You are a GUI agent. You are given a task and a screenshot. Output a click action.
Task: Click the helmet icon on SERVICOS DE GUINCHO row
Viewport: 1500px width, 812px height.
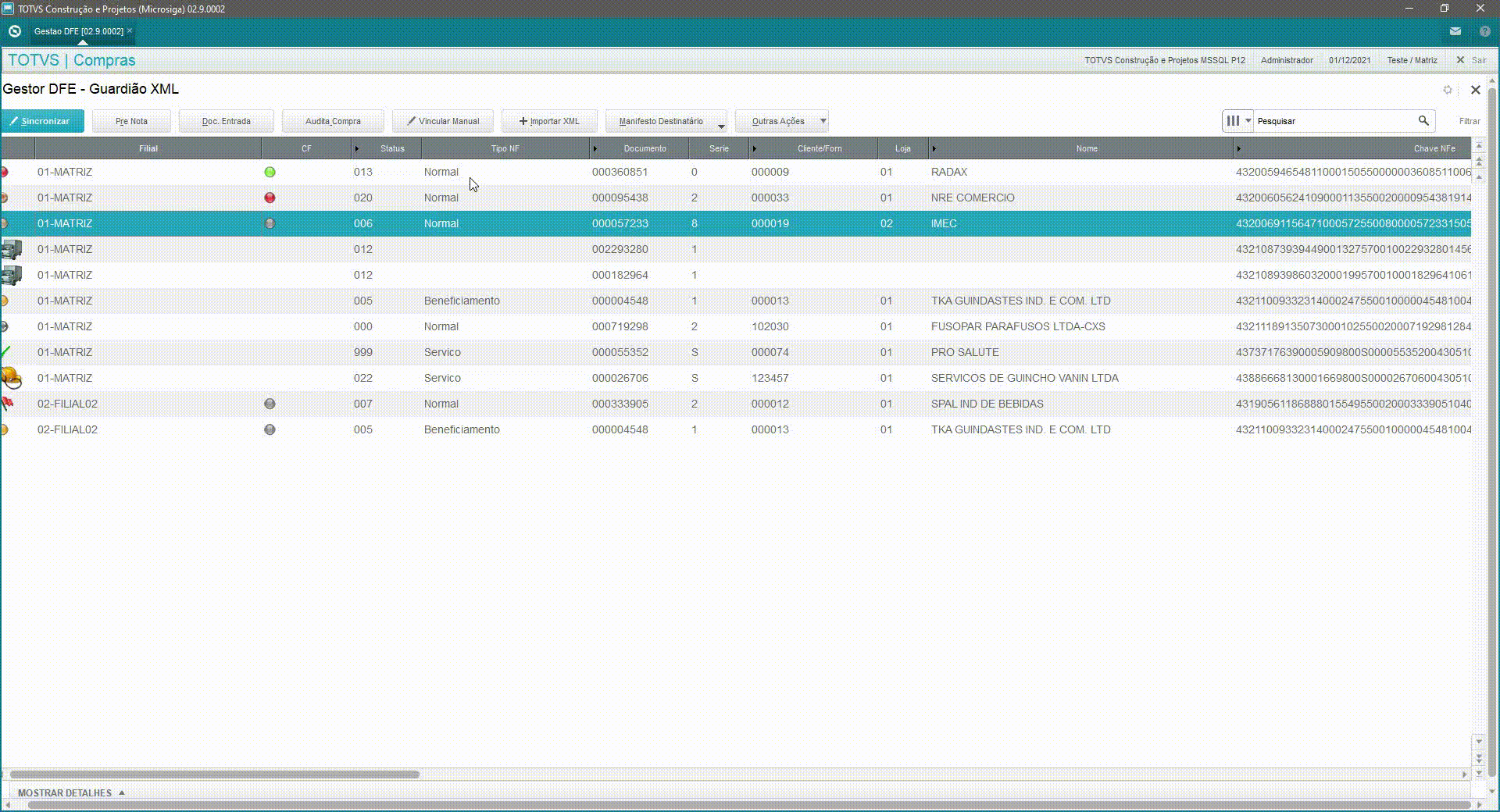[x=11, y=378]
